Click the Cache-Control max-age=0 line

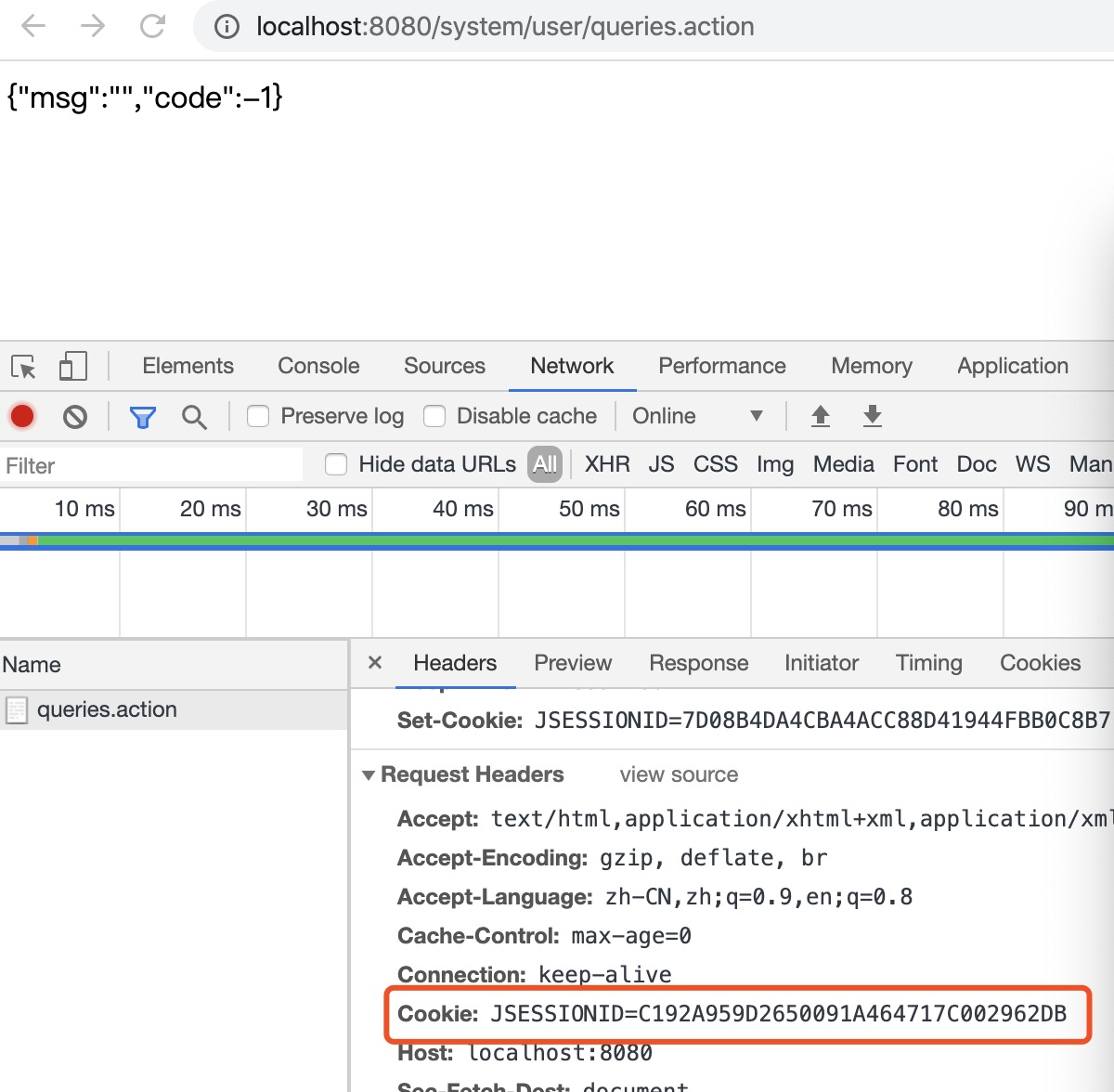[544, 936]
